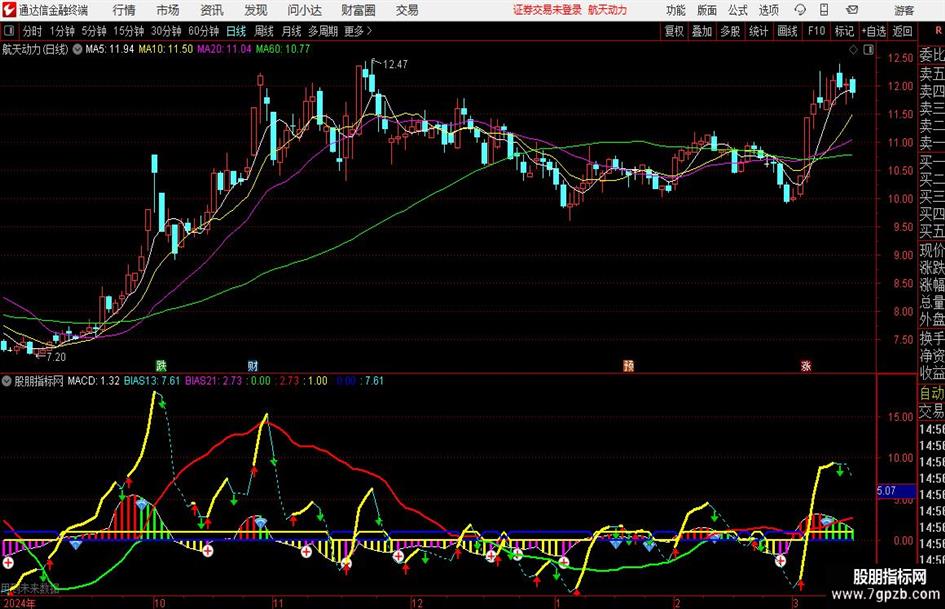Viewport: 945px width, 609px height.
Task: Select the 5分钟 period tab
Action: pos(94,31)
